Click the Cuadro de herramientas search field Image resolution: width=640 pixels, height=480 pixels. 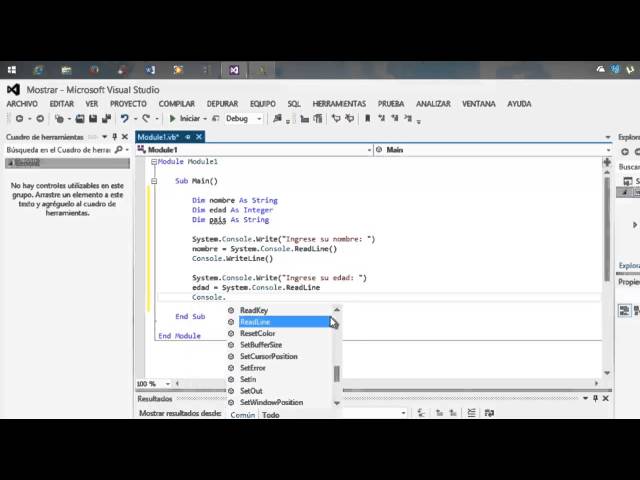click(58, 150)
